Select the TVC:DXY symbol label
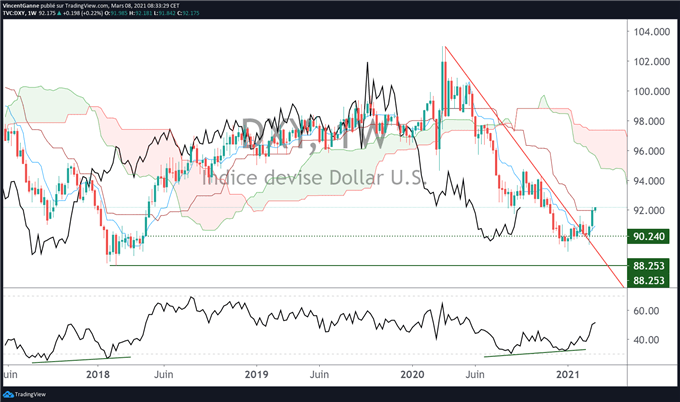The height and width of the screenshot is (402, 680). click(13, 13)
